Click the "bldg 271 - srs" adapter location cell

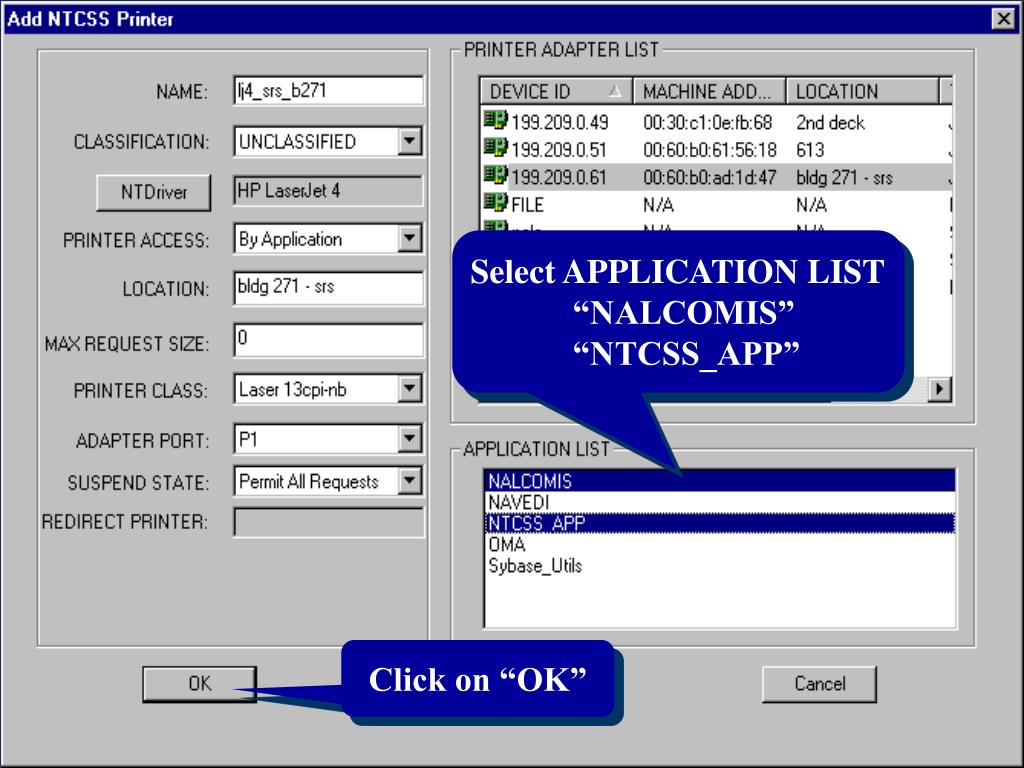coord(844,177)
